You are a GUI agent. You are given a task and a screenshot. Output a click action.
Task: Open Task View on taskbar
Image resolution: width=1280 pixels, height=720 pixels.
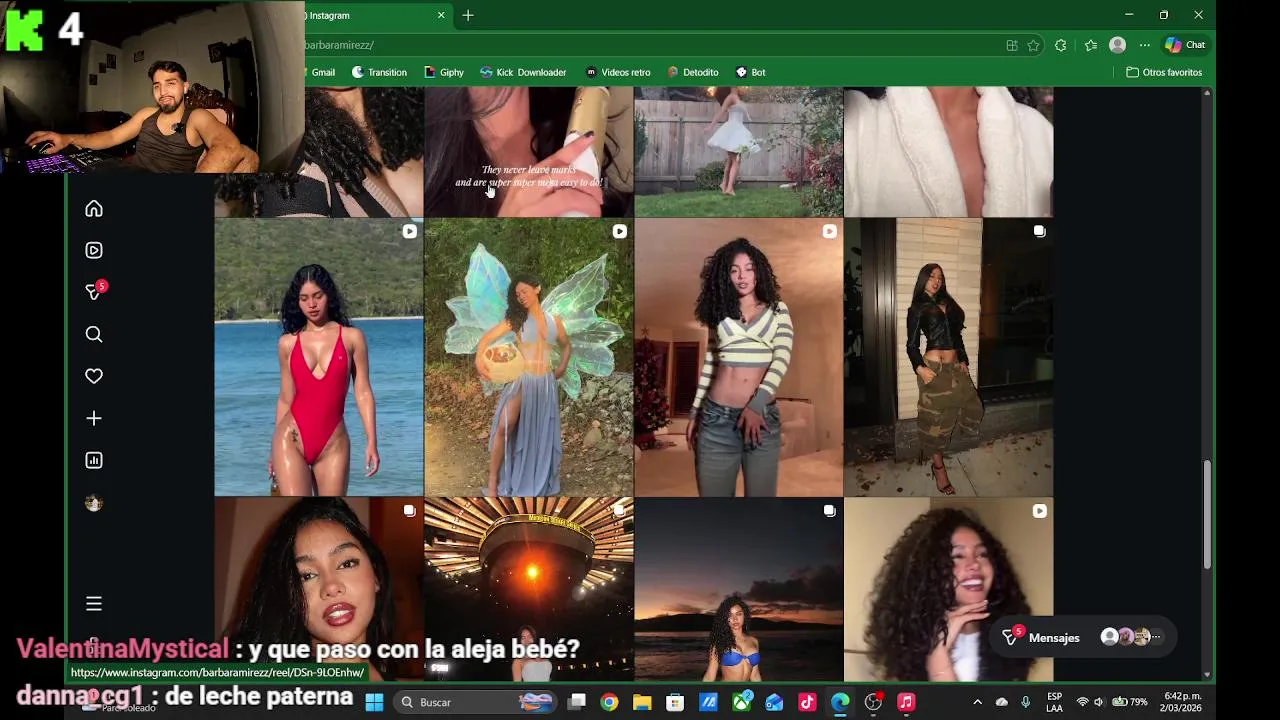tap(577, 702)
